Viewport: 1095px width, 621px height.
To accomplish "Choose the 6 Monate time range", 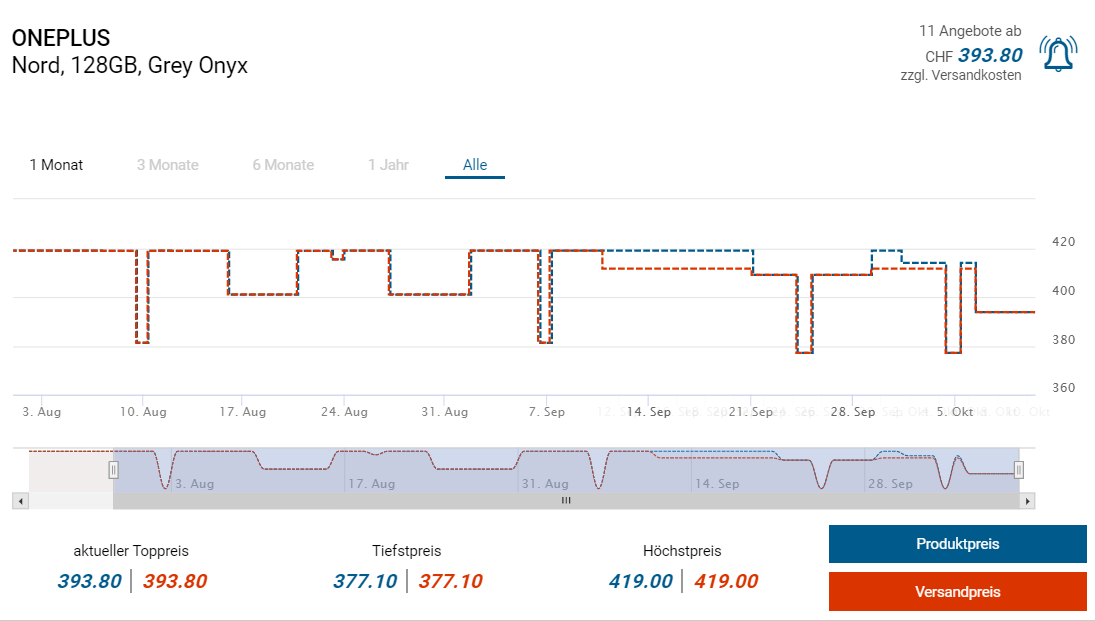I will pyautogui.click(x=283, y=165).
